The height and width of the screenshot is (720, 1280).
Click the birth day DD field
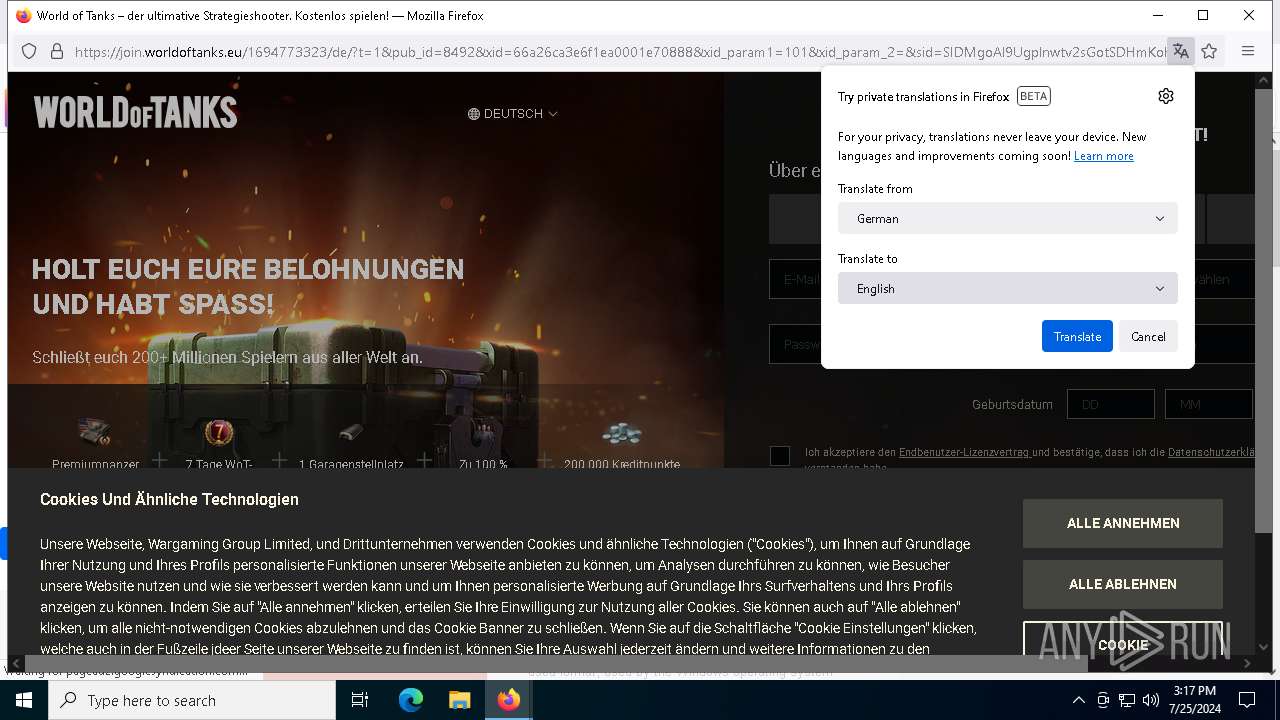(x=1111, y=404)
